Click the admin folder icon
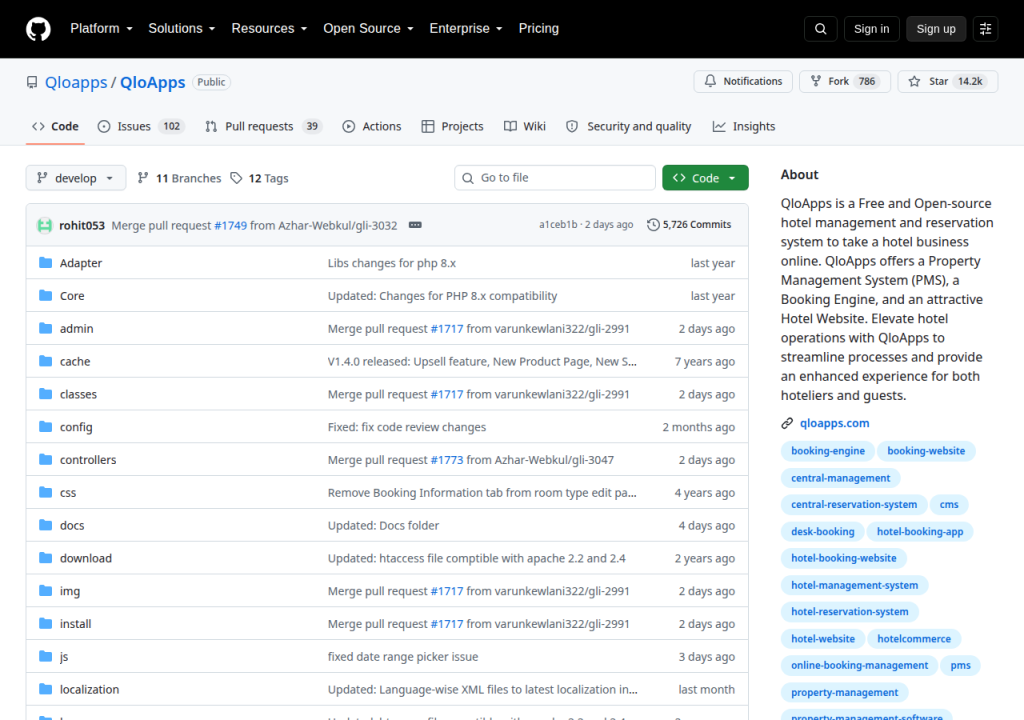Image resolution: width=1024 pixels, height=720 pixels. coord(46,328)
